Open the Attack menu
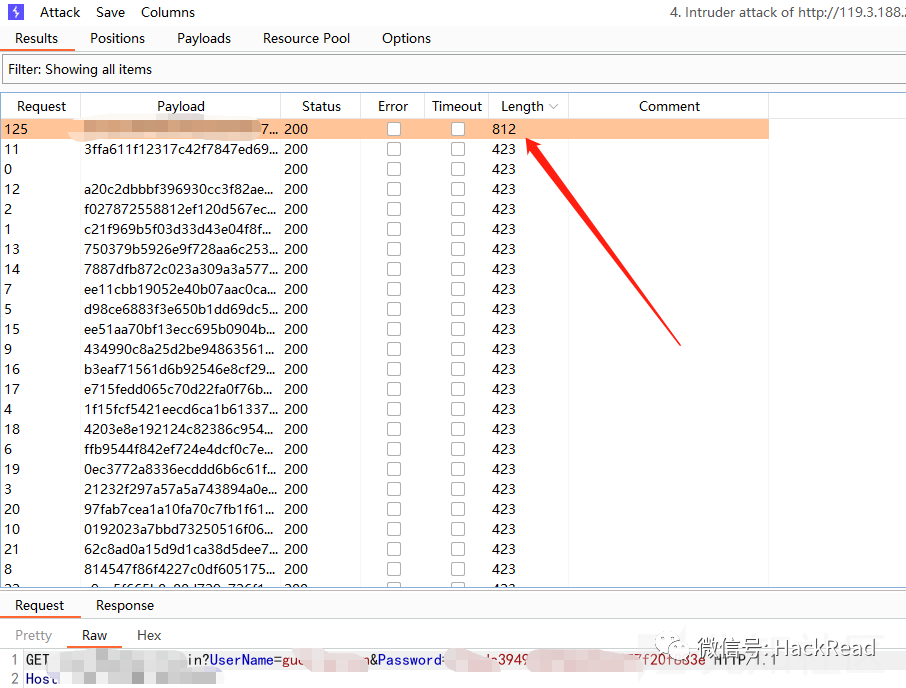 coord(60,12)
